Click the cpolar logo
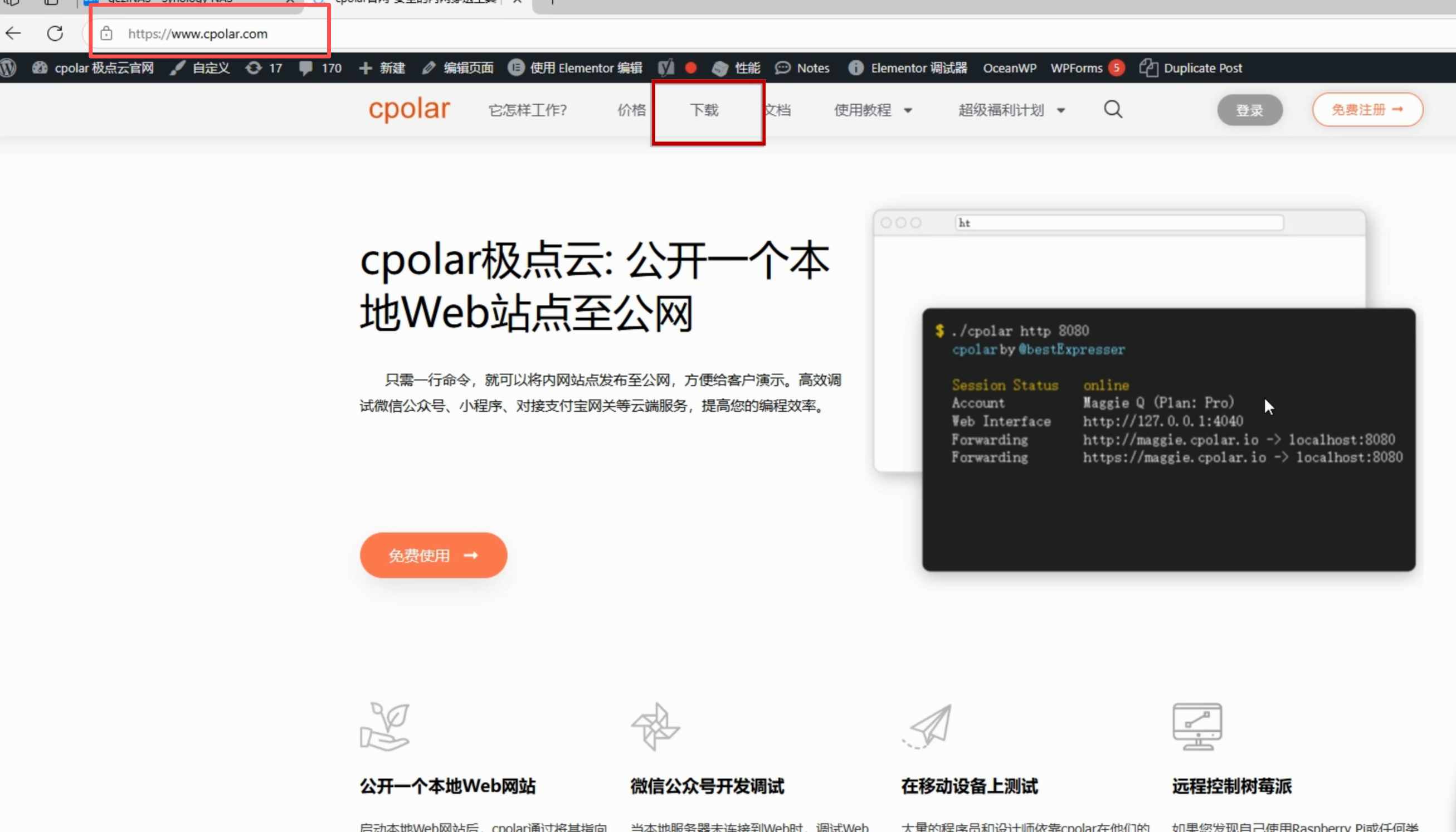This screenshot has height=832, width=1456. pos(409,109)
